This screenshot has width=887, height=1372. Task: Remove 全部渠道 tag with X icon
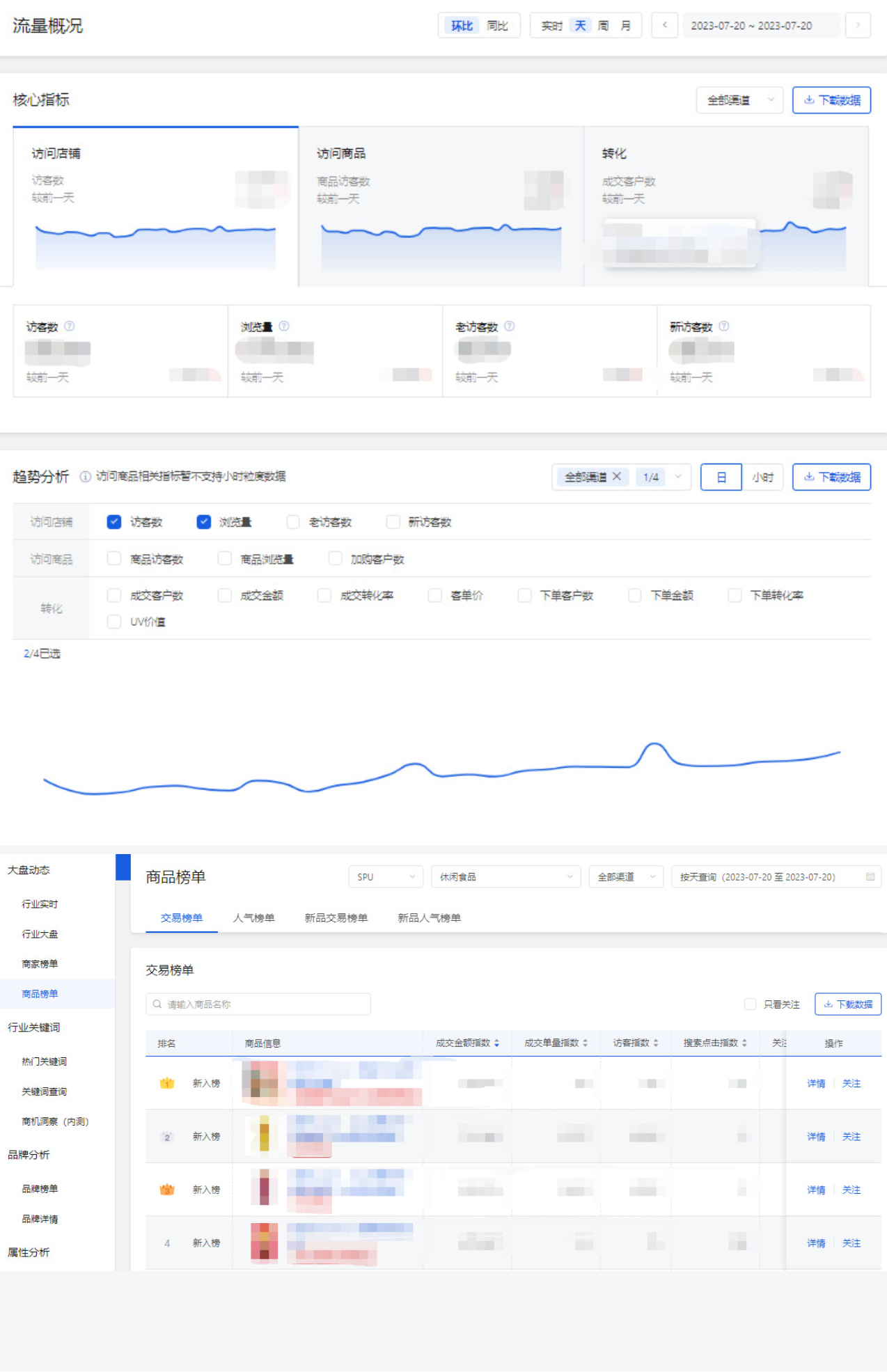(617, 477)
